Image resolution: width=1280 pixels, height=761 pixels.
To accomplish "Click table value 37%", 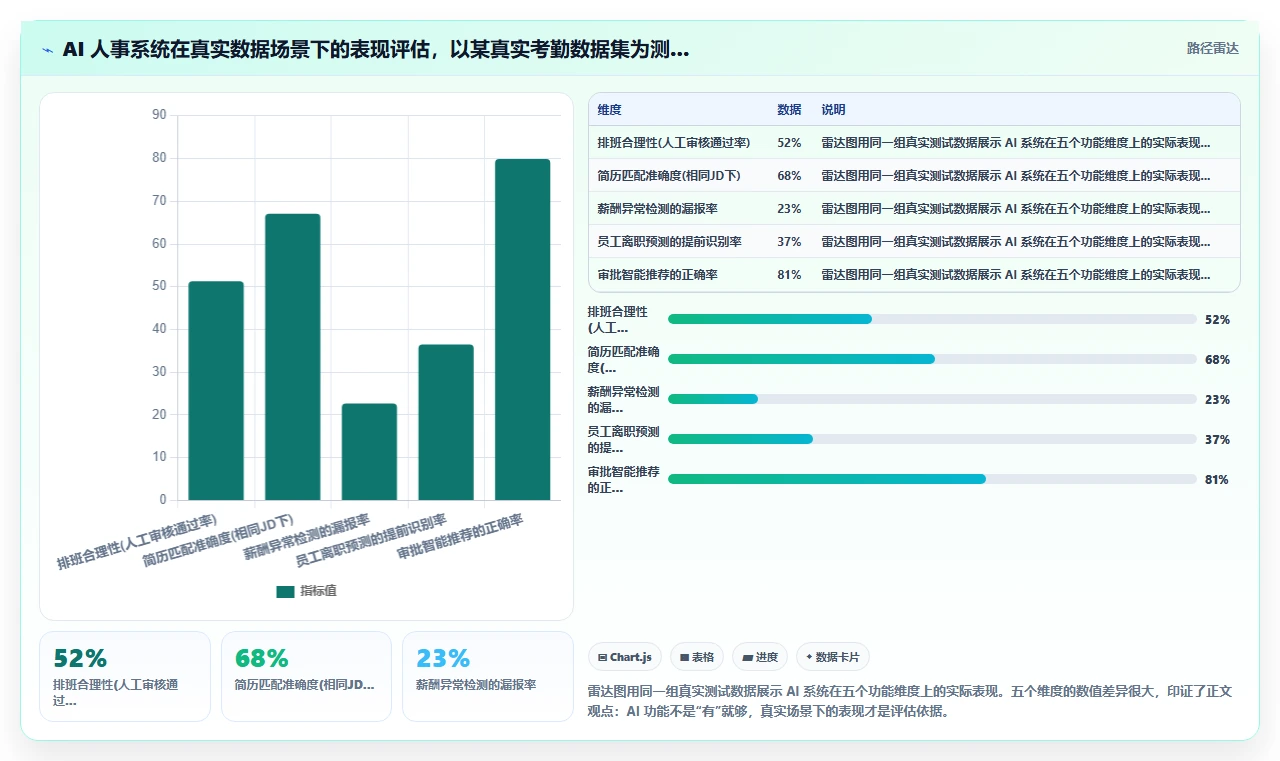I will [789, 242].
